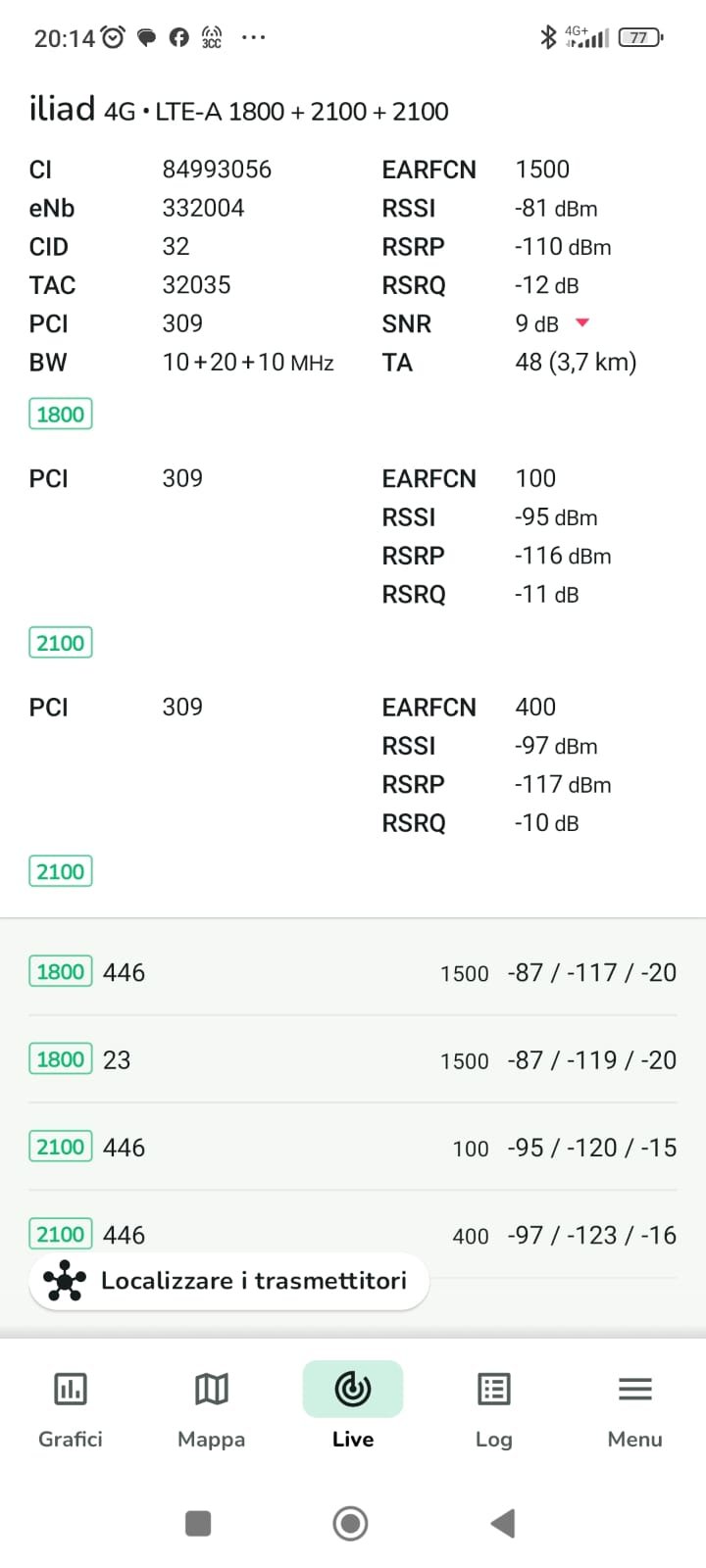706x1568 pixels.
Task: Tap the Bluetooth status bar icon
Action: click(x=549, y=37)
